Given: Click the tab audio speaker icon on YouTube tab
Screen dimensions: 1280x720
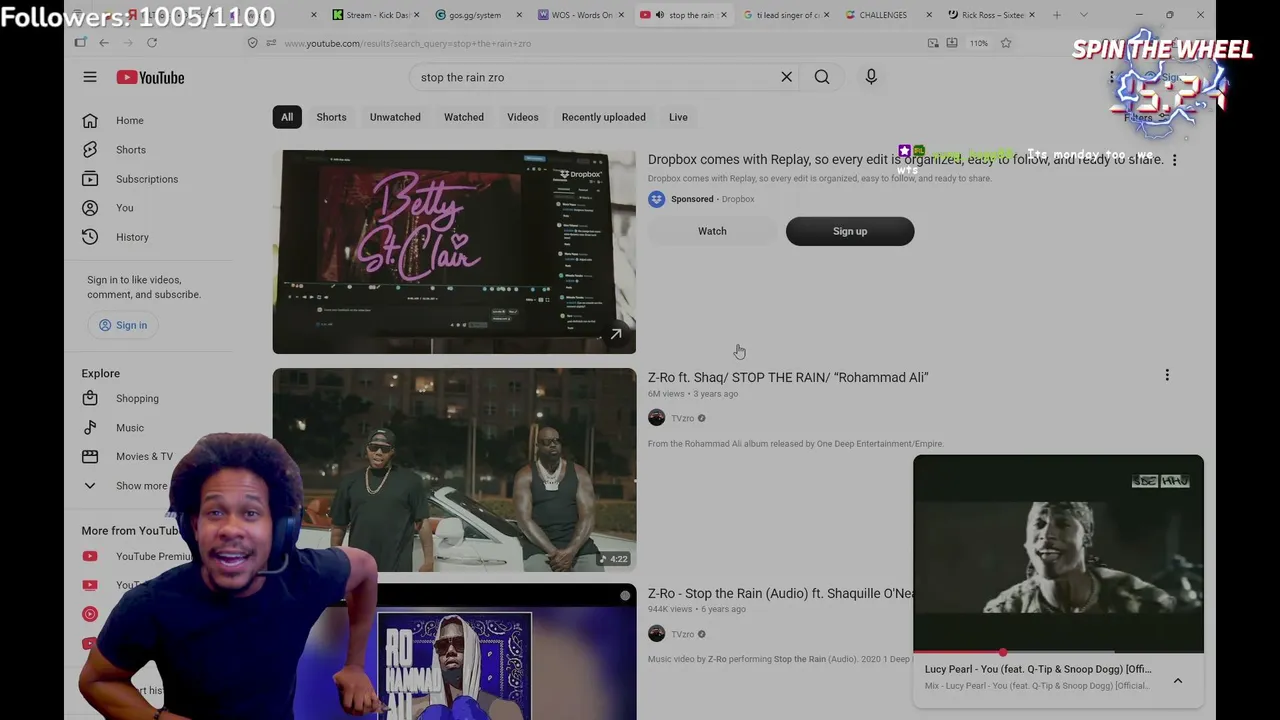Looking at the screenshot, I should pyautogui.click(x=659, y=15).
